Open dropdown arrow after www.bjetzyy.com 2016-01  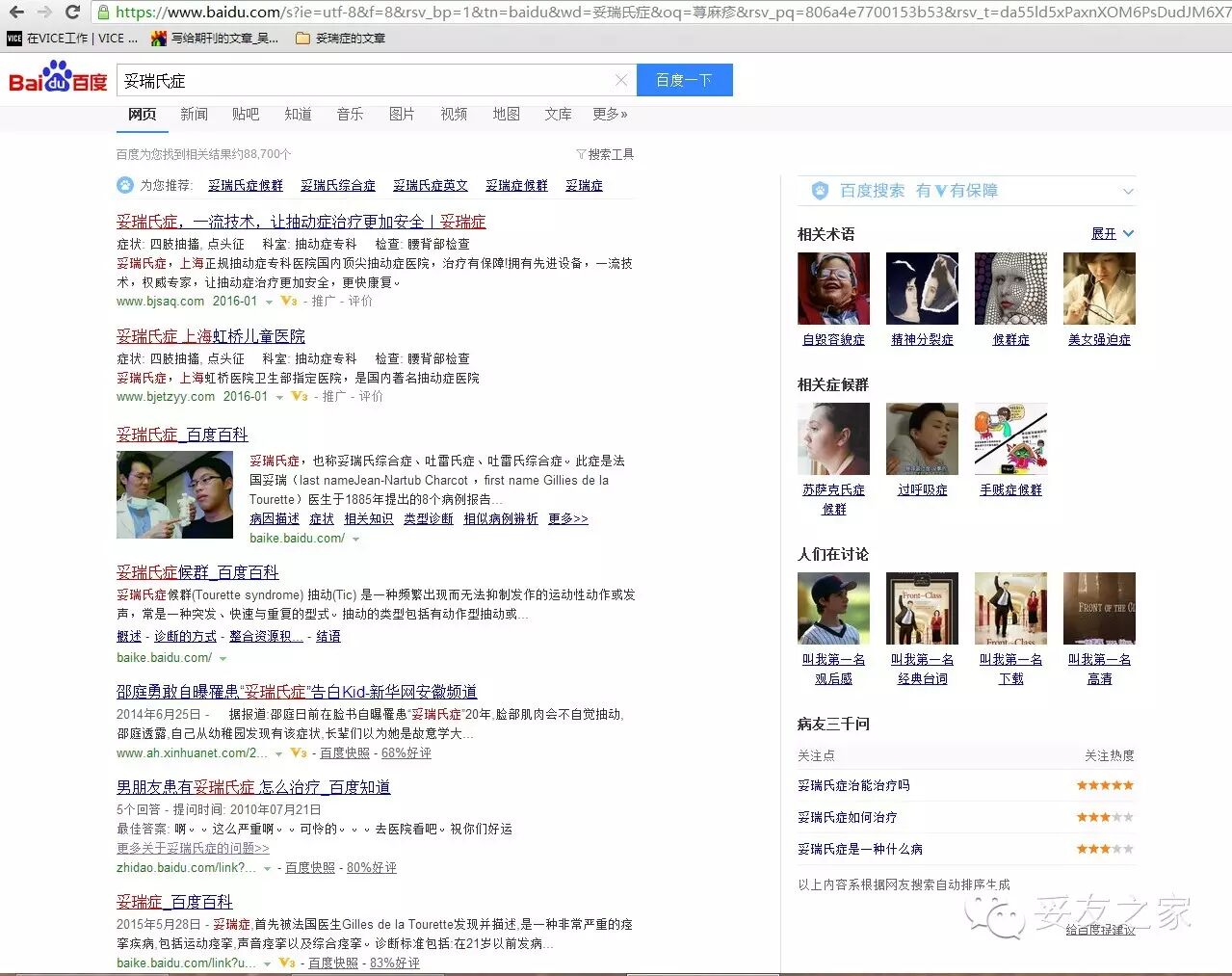279,398
